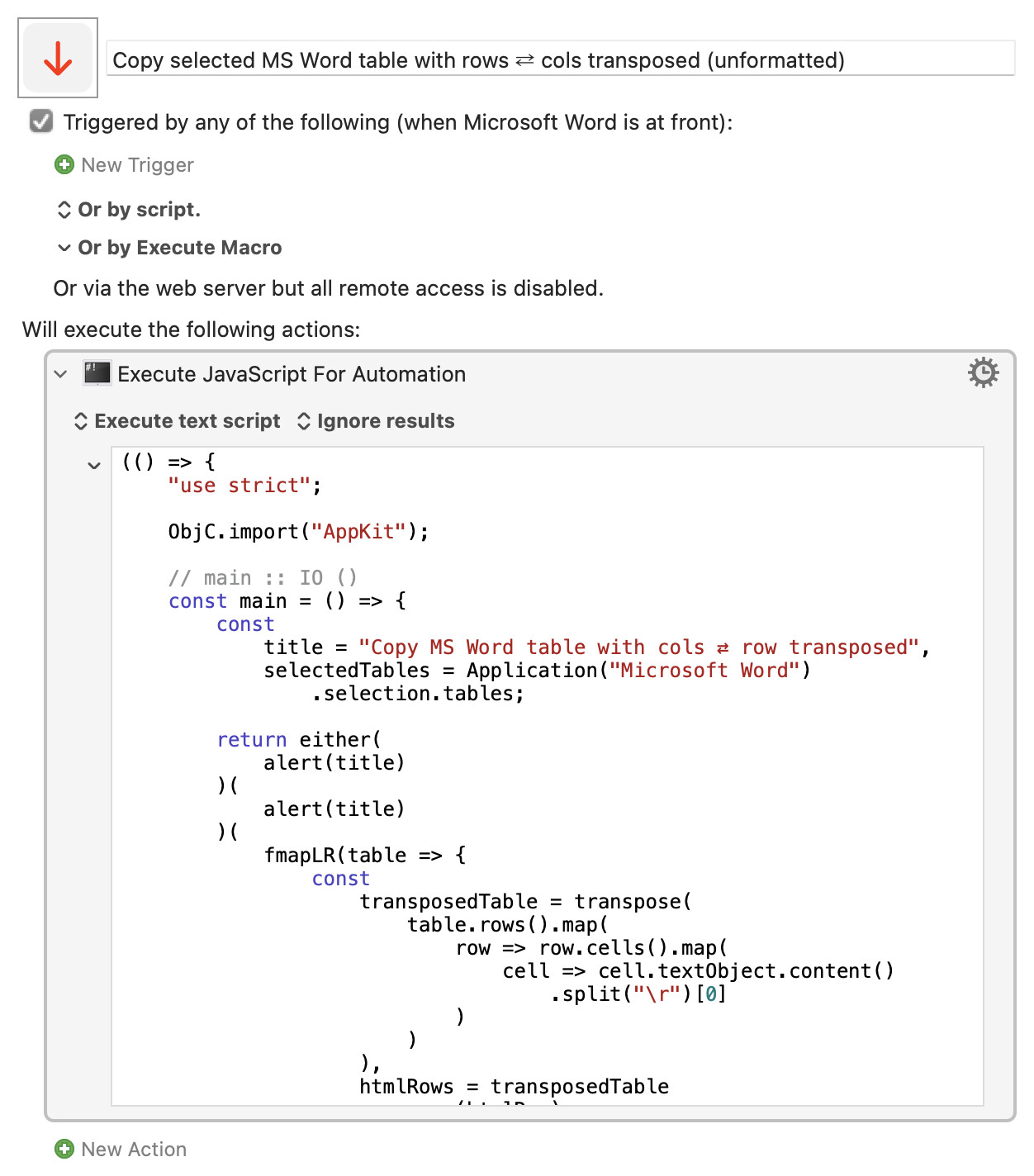Click the web server remote access text
This screenshot has width=1034, height=1176.
tap(328, 288)
